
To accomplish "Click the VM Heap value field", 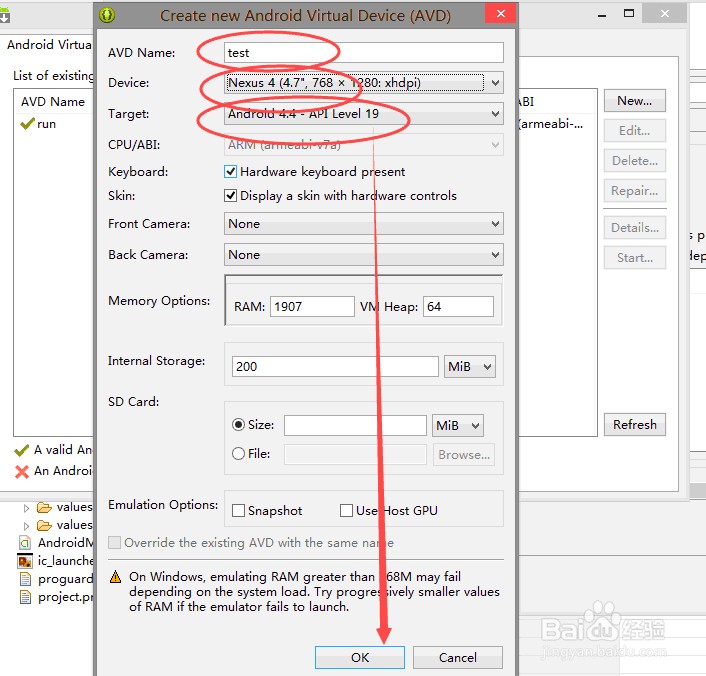I will pos(458,307).
